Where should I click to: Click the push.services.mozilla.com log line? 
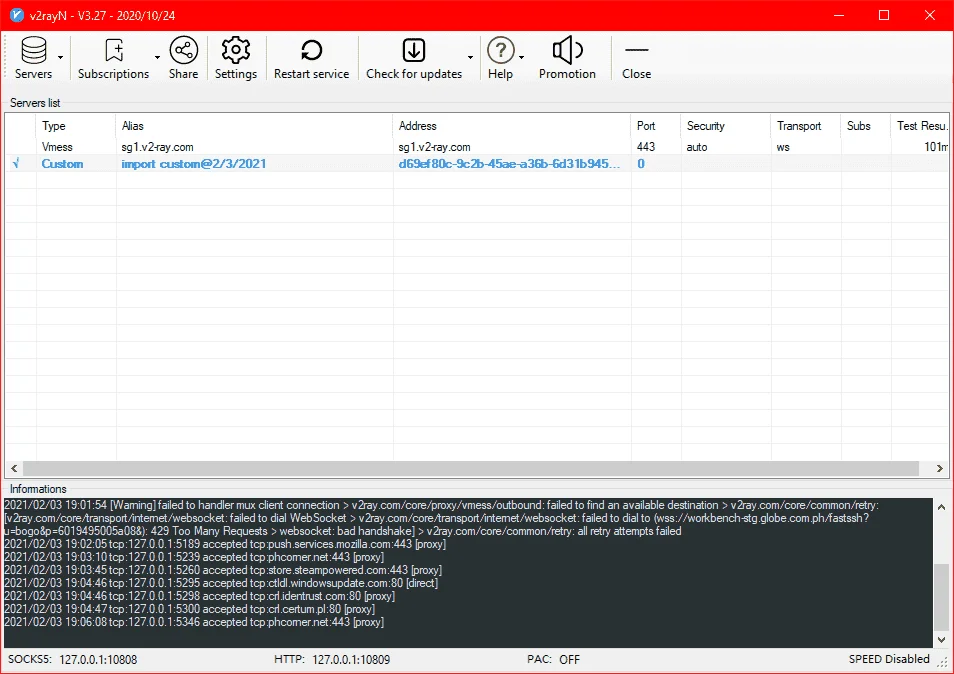225,544
